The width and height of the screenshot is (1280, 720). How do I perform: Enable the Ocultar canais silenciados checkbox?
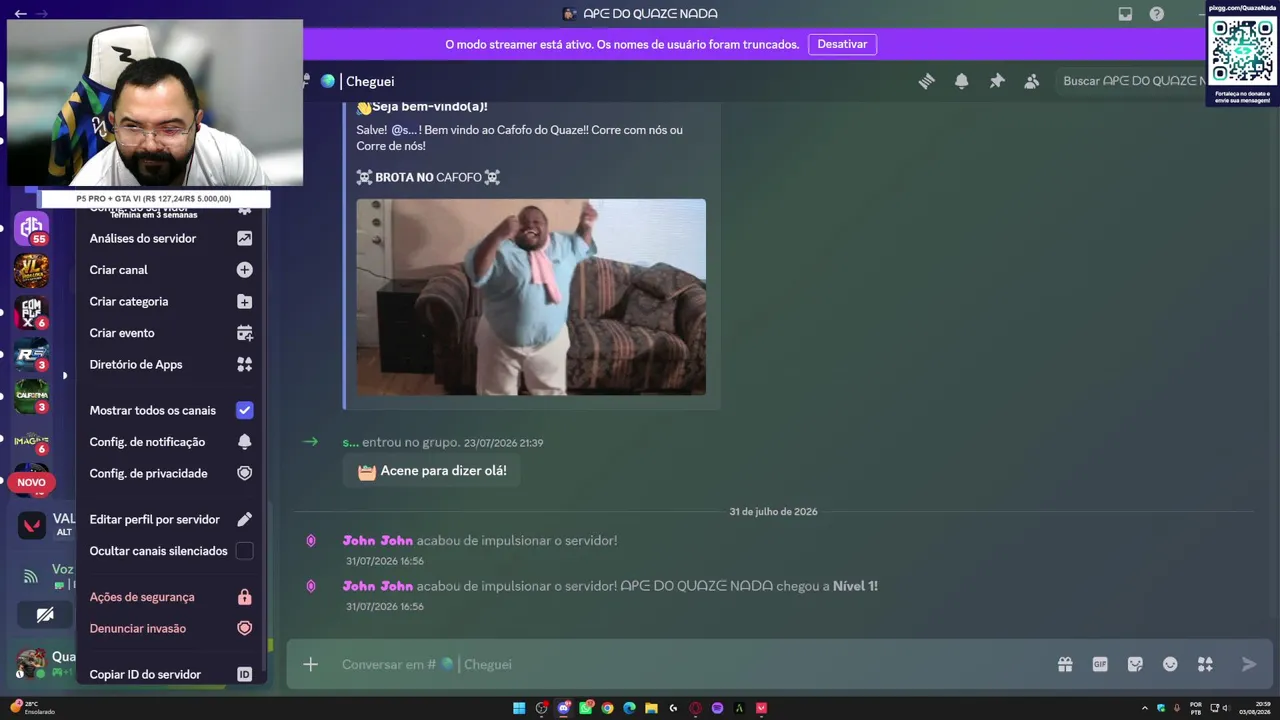pyautogui.click(x=244, y=551)
